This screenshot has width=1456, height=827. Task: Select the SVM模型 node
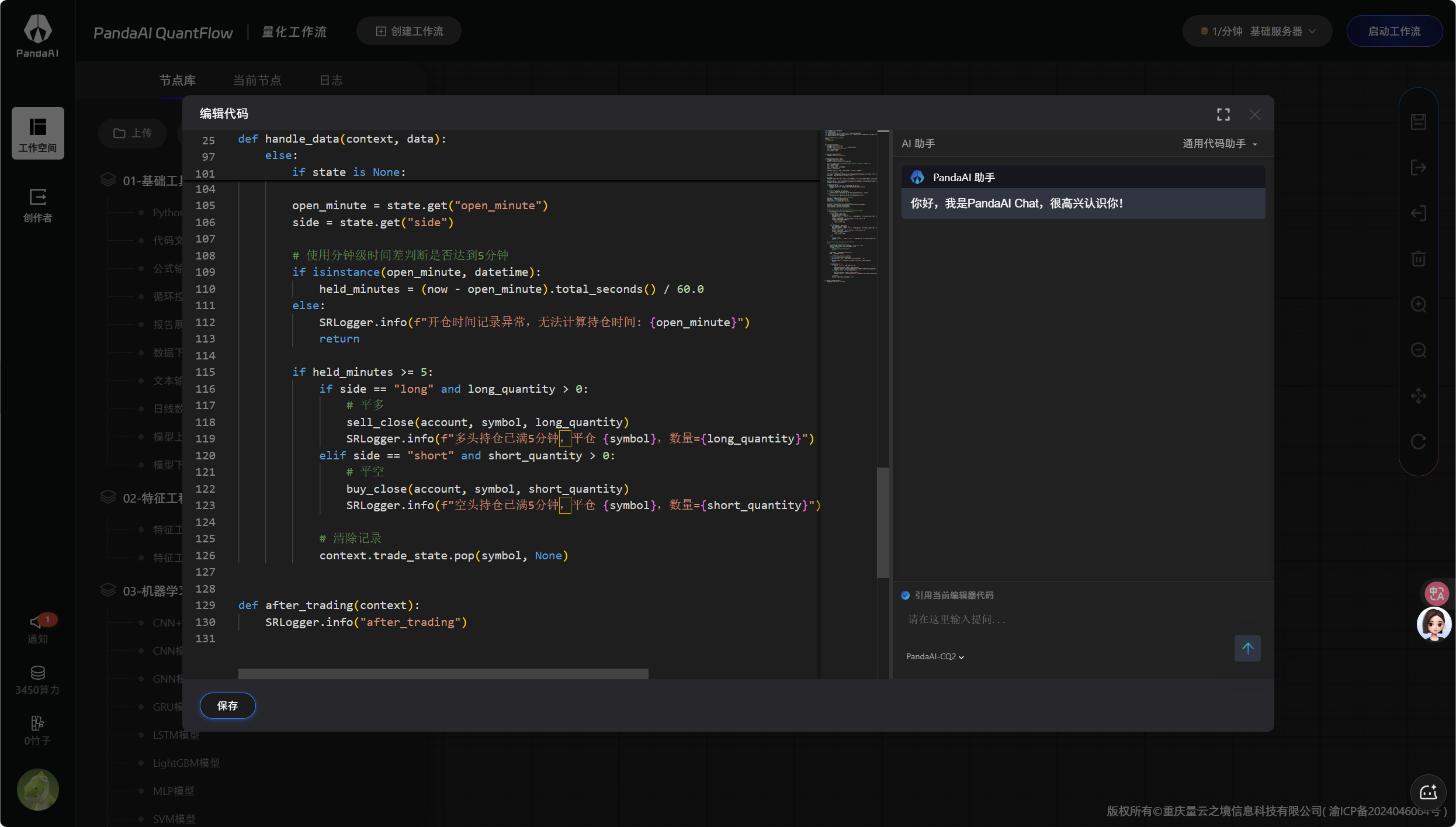tap(174, 819)
